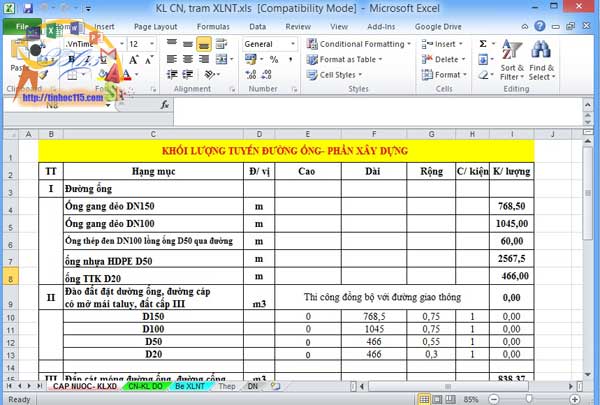The height and width of the screenshot is (405, 600).
Task: Expand the Delete cells dropdown
Action: pyautogui.click(x=463, y=59)
